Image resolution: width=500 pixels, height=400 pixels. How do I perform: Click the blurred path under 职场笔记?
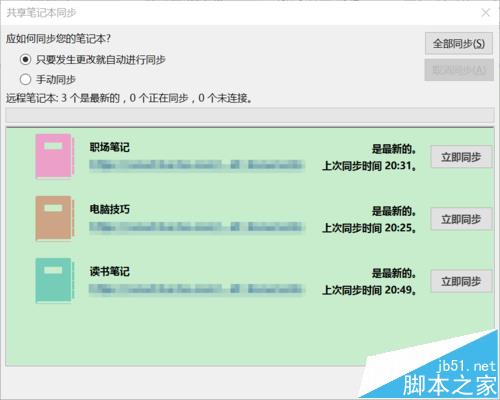point(197,165)
